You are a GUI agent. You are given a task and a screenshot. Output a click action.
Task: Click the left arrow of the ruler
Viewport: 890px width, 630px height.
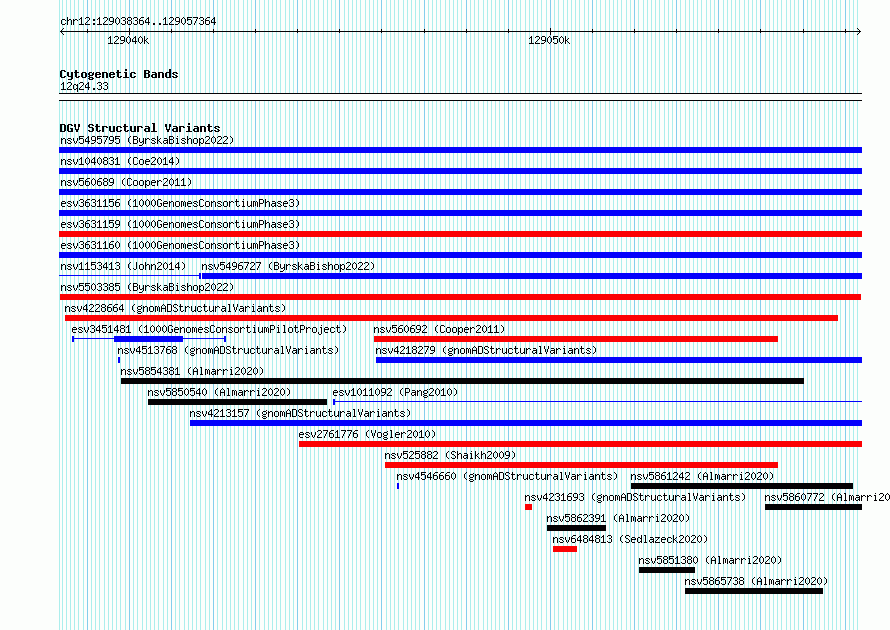coord(62,32)
